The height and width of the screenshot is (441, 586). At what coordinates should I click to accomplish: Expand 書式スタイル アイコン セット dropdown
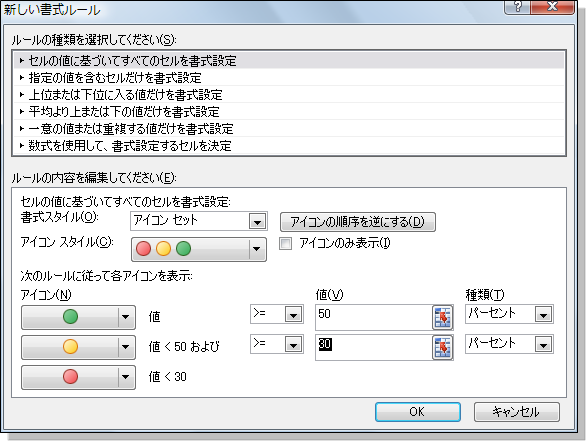(x=199, y=221)
